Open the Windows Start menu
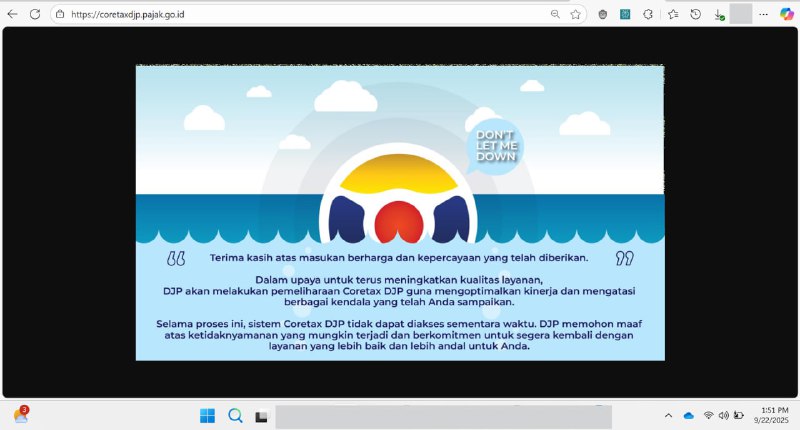Image resolution: width=800 pixels, height=430 pixels. [207, 416]
